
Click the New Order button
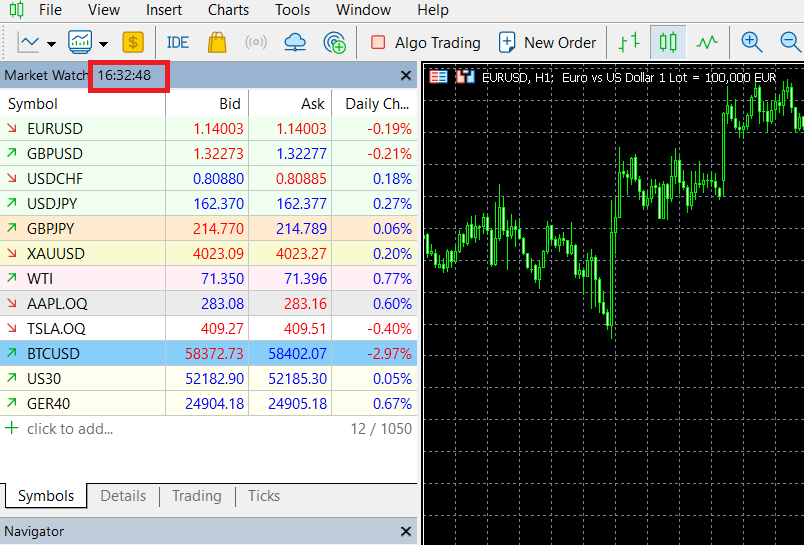[547, 43]
